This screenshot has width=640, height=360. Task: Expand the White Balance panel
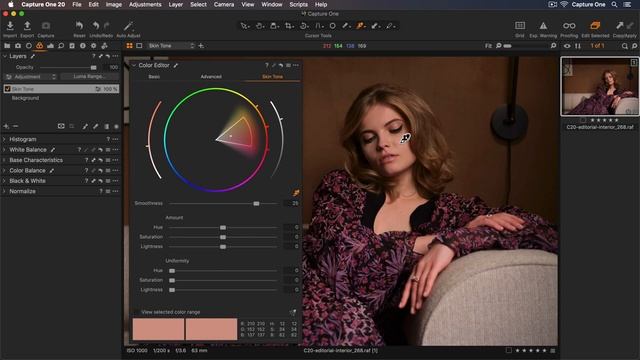coord(5,150)
